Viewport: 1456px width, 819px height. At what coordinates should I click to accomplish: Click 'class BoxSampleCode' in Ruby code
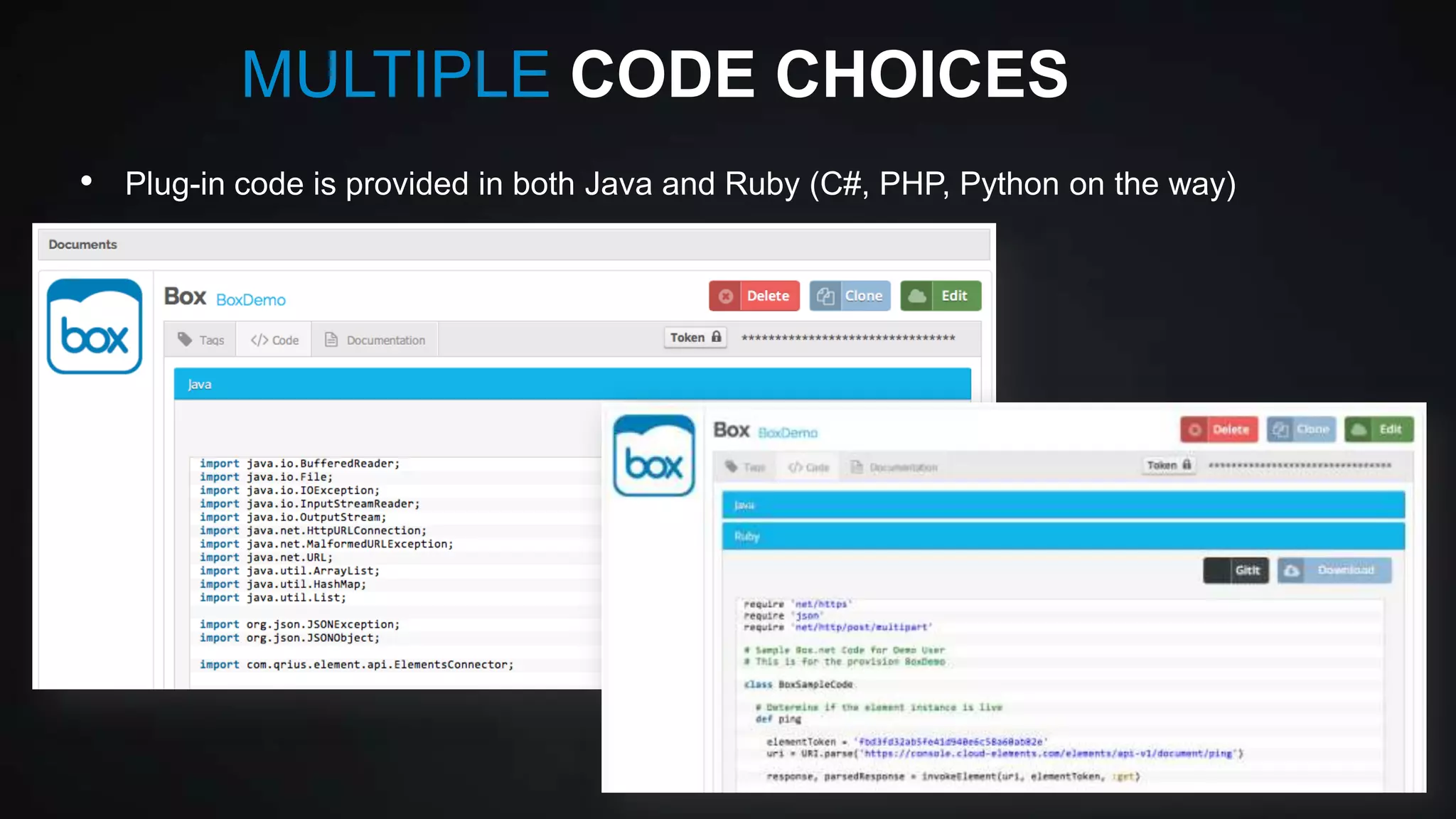coord(798,684)
